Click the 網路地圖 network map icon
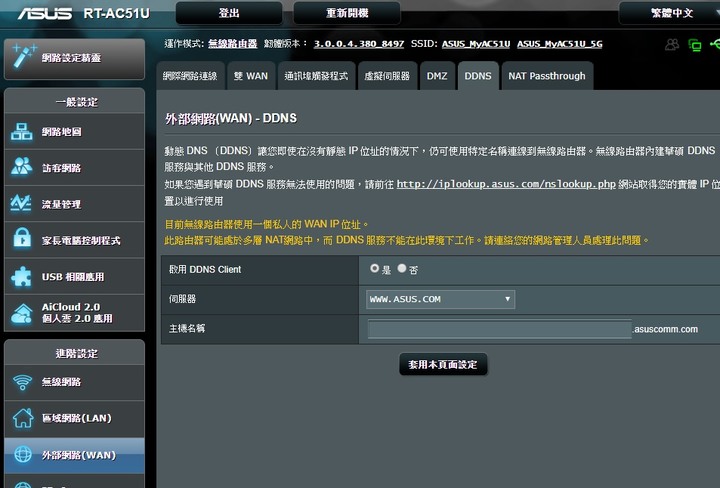The width and height of the screenshot is (720, 488). [x=22, y=132]
